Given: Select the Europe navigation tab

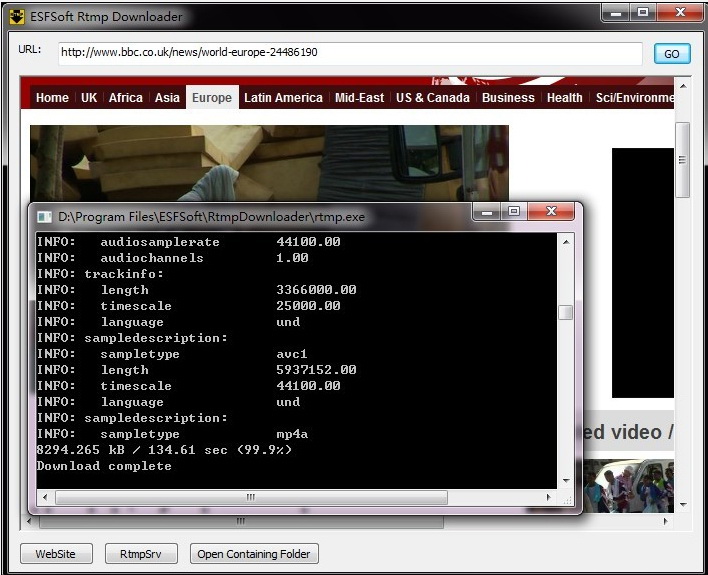Looking at the screenshot, I should pos(212,97).
